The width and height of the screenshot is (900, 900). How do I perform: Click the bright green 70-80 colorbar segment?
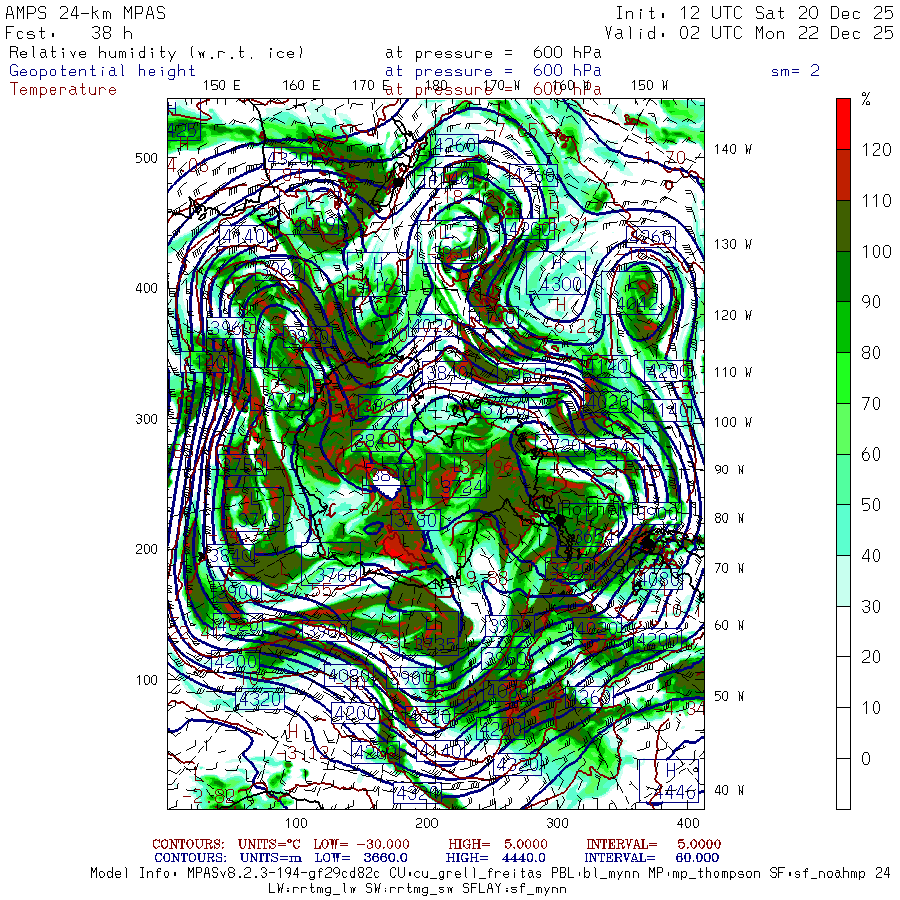coord(843,378)
